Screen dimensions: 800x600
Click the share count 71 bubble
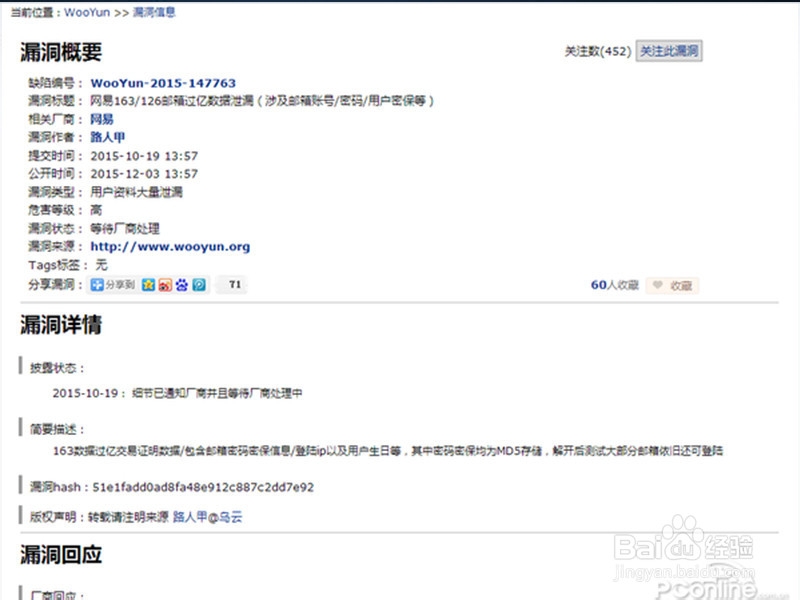pyautogui.click(x=234, y=285)
